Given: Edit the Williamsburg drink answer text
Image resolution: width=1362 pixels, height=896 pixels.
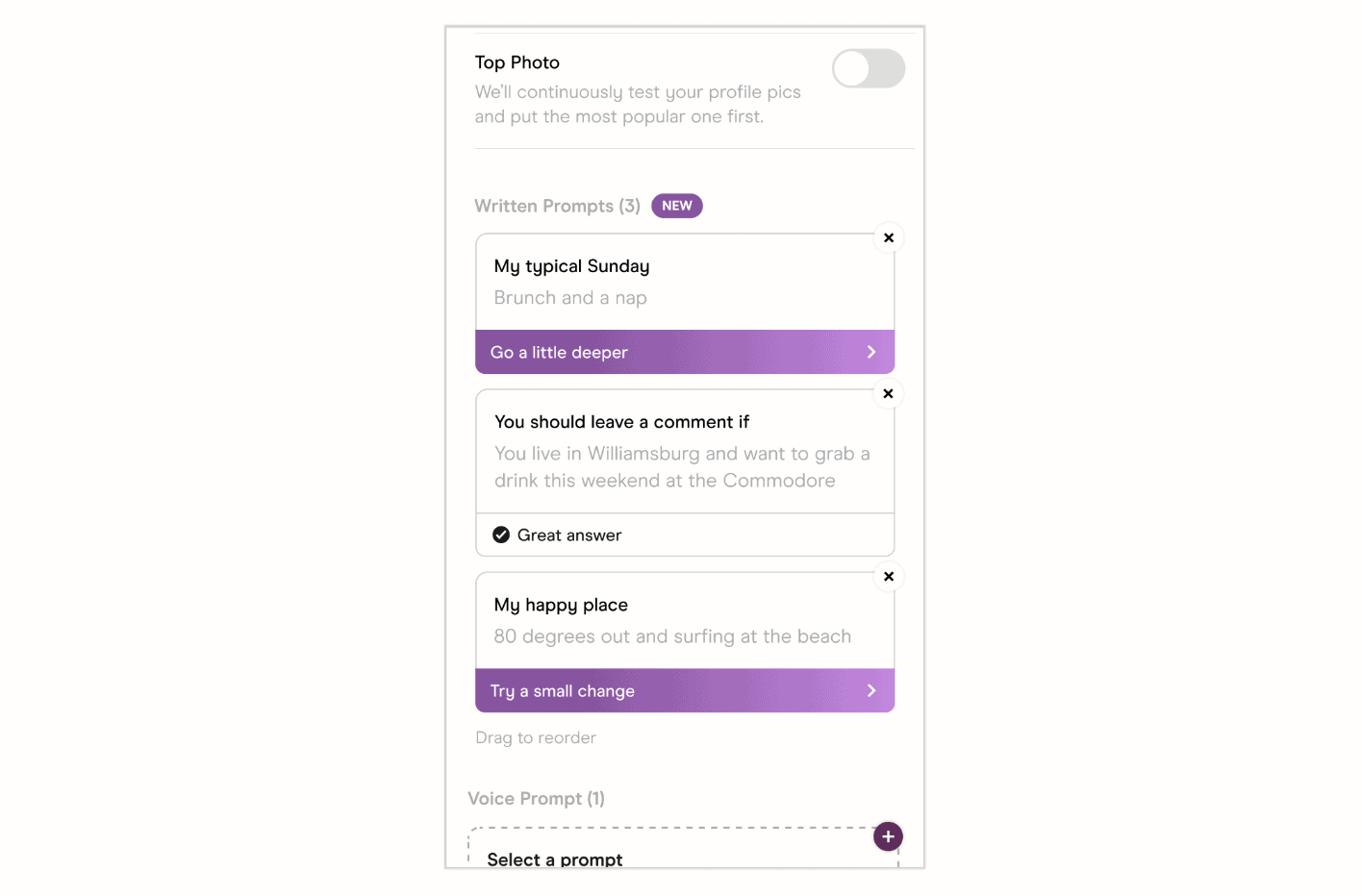Looking at the screenshot, I should (682, 467).
